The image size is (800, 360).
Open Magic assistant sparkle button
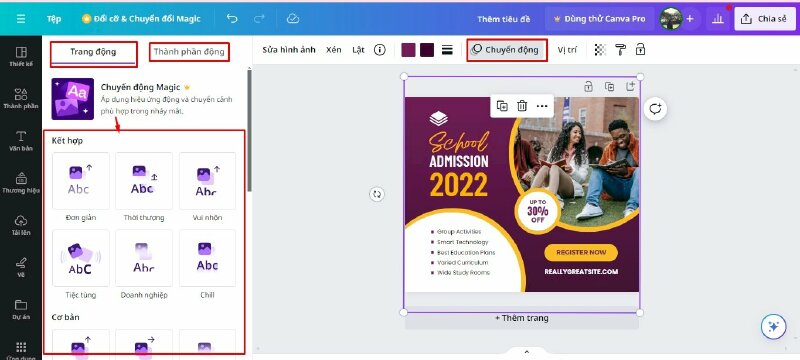click(773, 327)
